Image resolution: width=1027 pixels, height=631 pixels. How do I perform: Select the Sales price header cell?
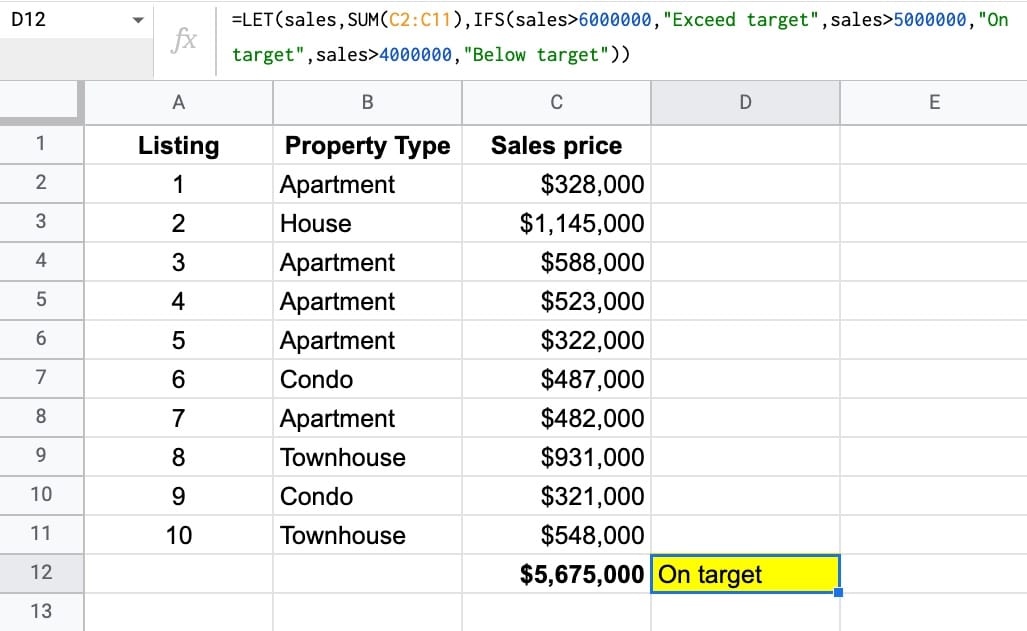click(556, 145)
